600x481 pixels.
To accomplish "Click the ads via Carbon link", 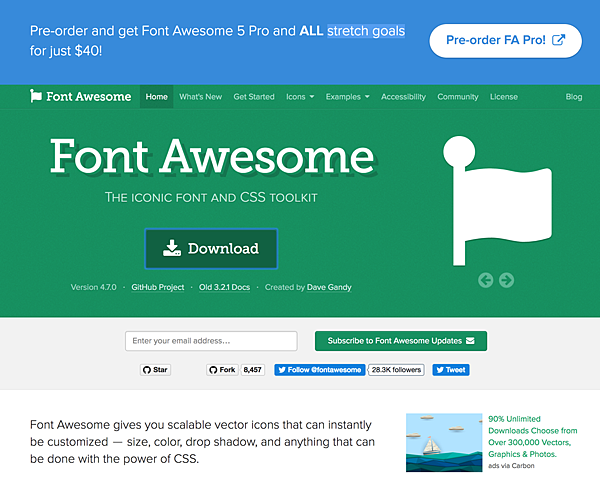I will (511, 466).
